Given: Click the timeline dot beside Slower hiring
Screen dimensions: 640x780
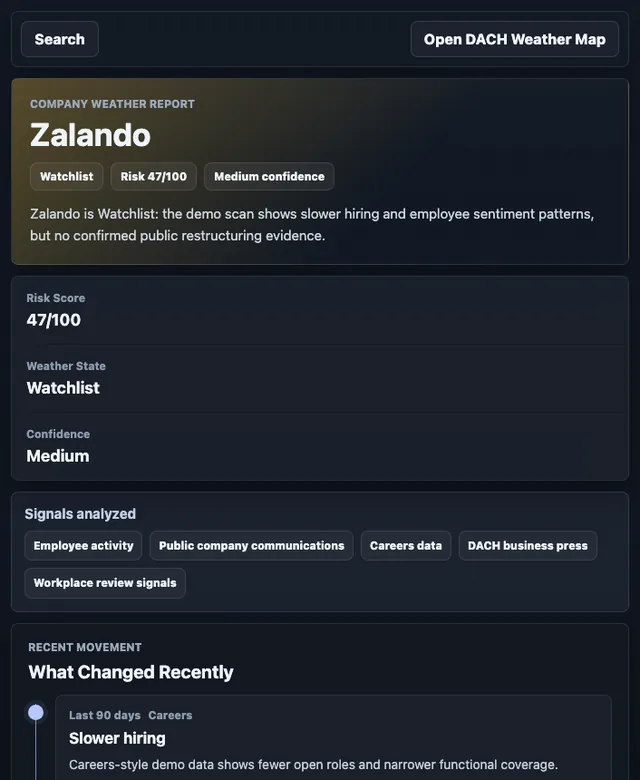Looking at the screenshot, I should coord(36,713).
